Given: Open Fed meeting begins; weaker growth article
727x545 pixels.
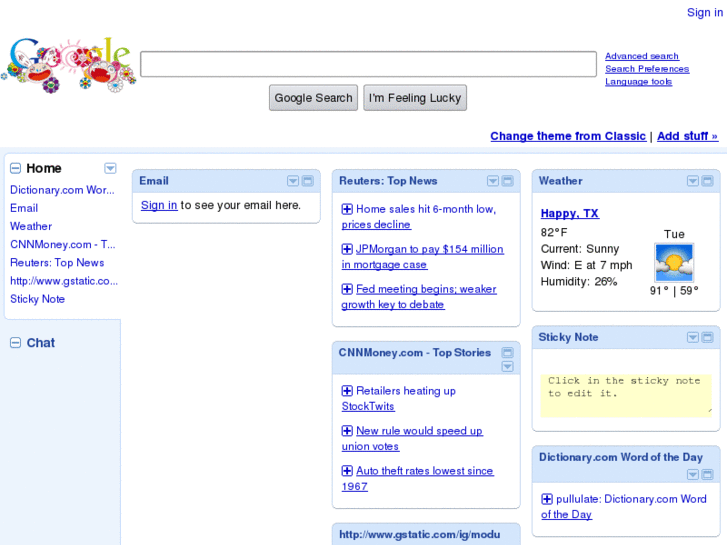Looking at the screenshot, I should click(419, 297).
